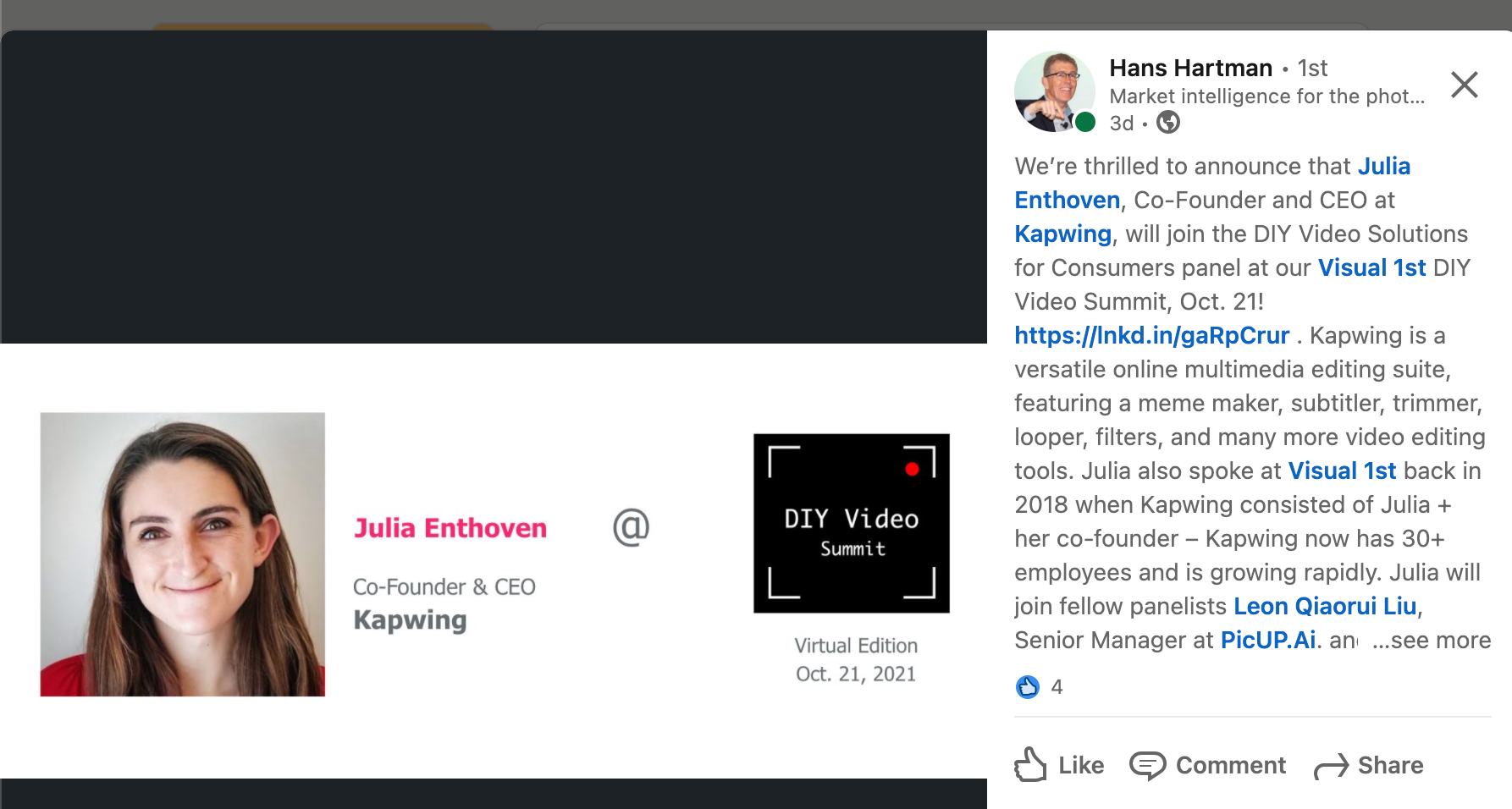Expand post text with see more

(x=1432, y=640)
